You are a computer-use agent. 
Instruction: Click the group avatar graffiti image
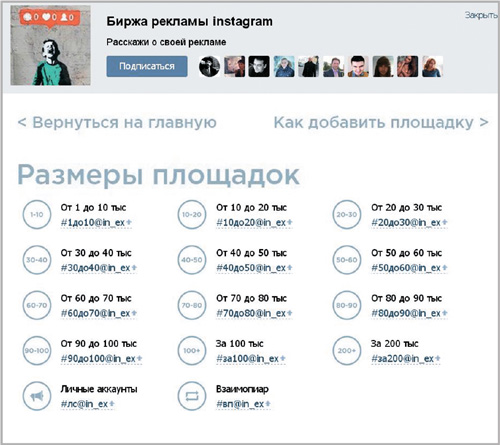tap(50, 45)
